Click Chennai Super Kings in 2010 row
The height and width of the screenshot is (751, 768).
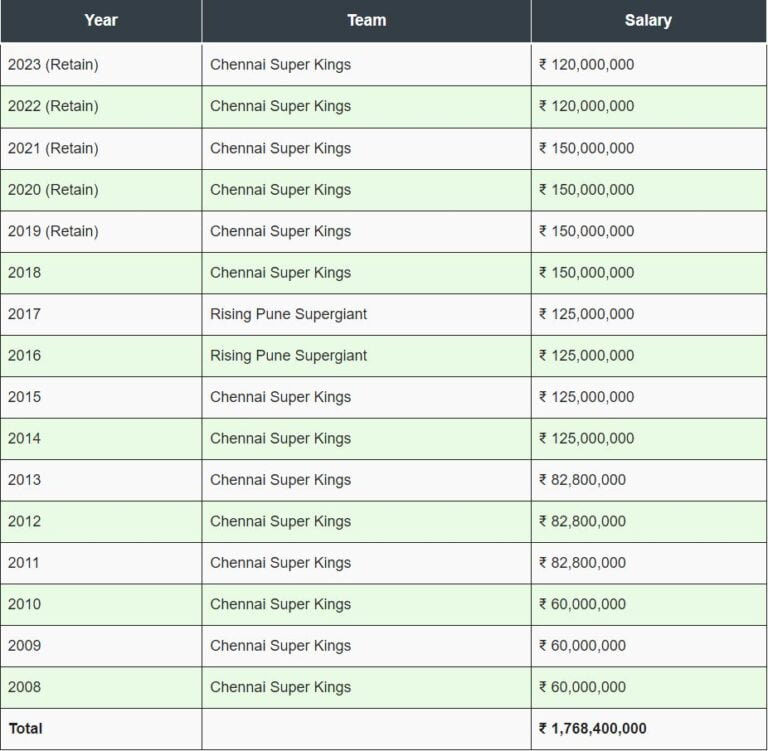pyautogui.click(x=281, y=605)
